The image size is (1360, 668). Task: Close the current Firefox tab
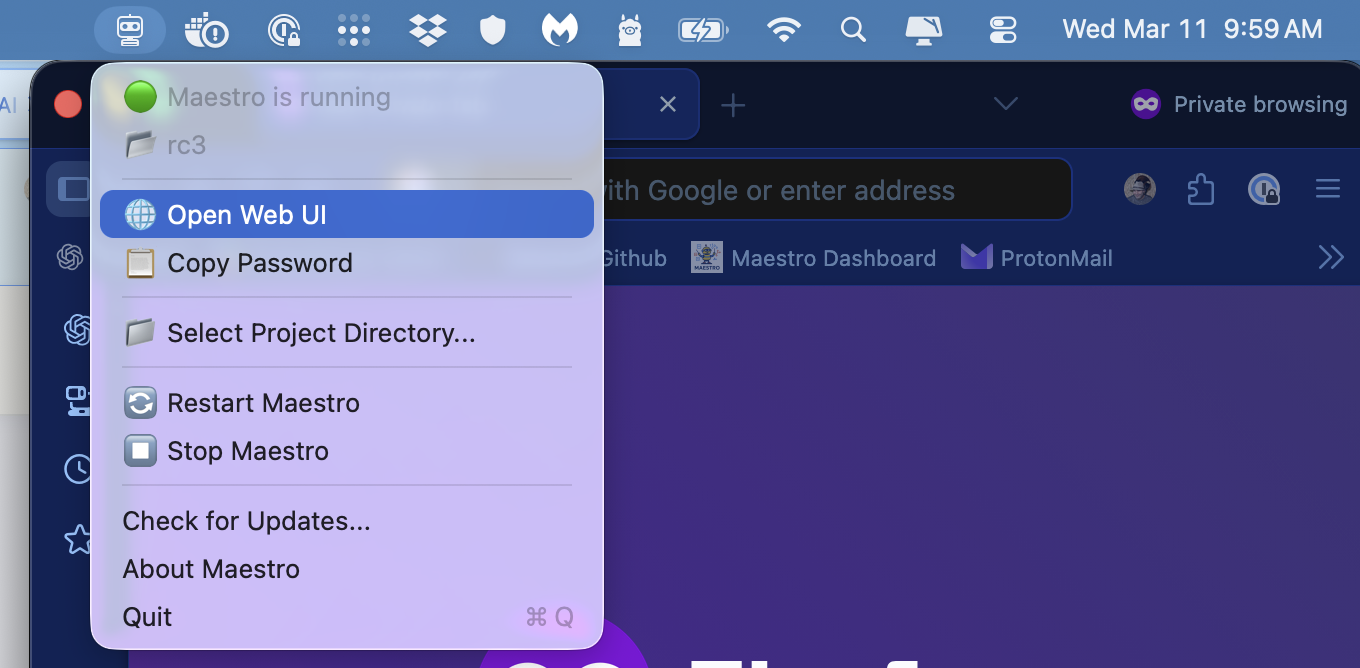point(668,104)
